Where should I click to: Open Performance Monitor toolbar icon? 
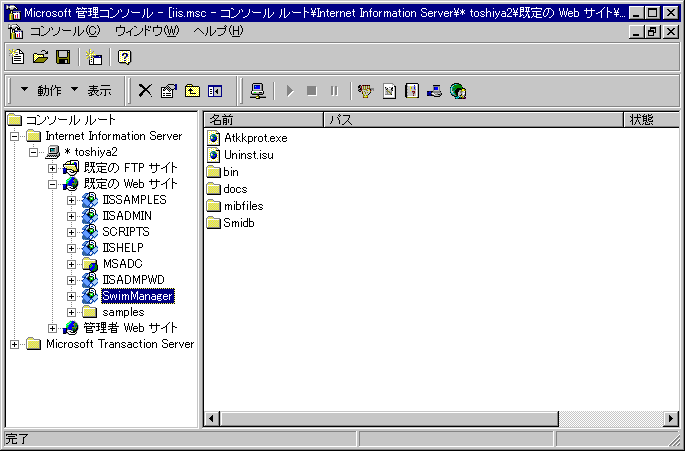click(389, 91)
